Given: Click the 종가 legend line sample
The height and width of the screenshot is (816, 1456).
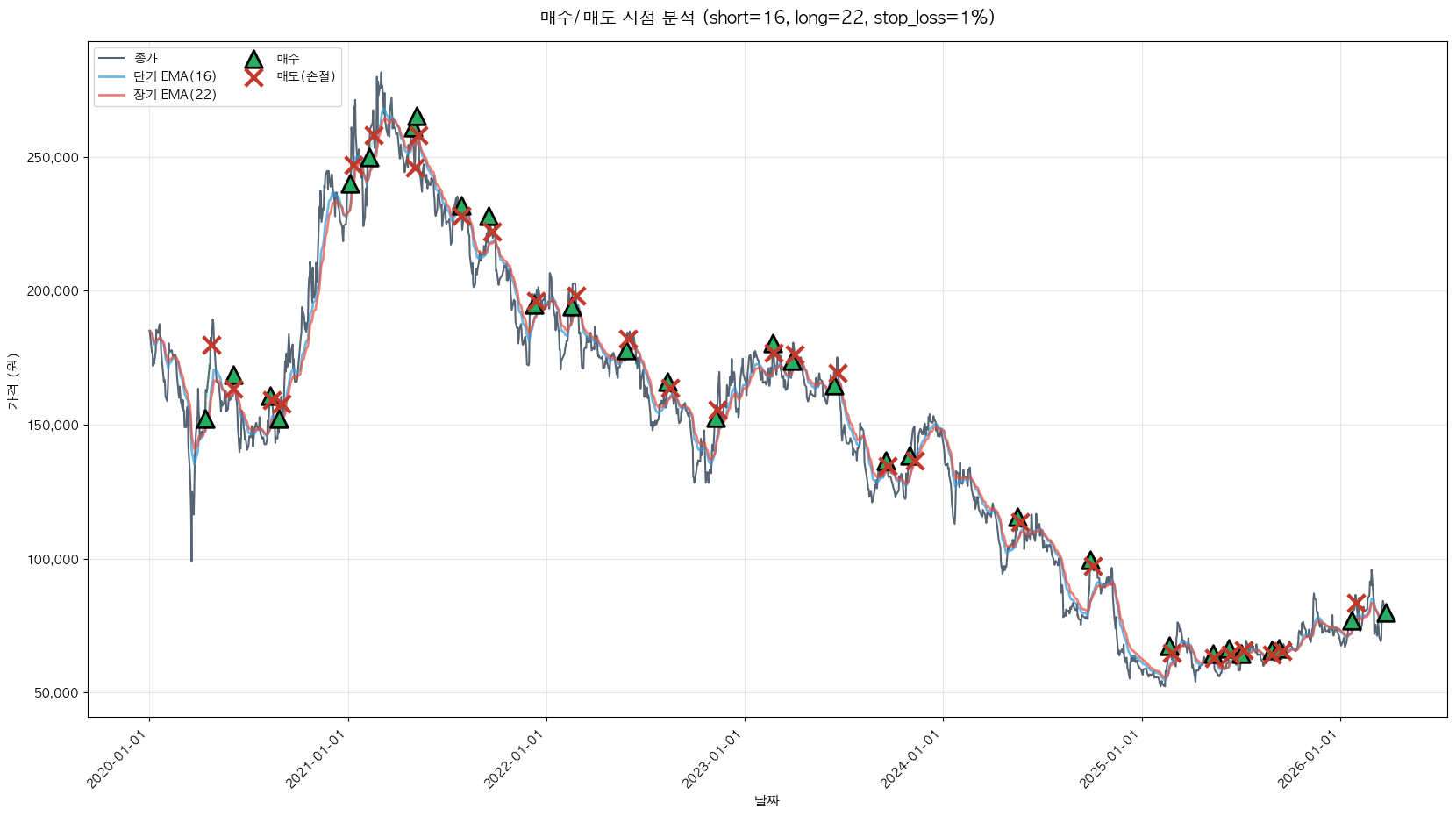Looking at the screenshot, I should tap(112, 58).
